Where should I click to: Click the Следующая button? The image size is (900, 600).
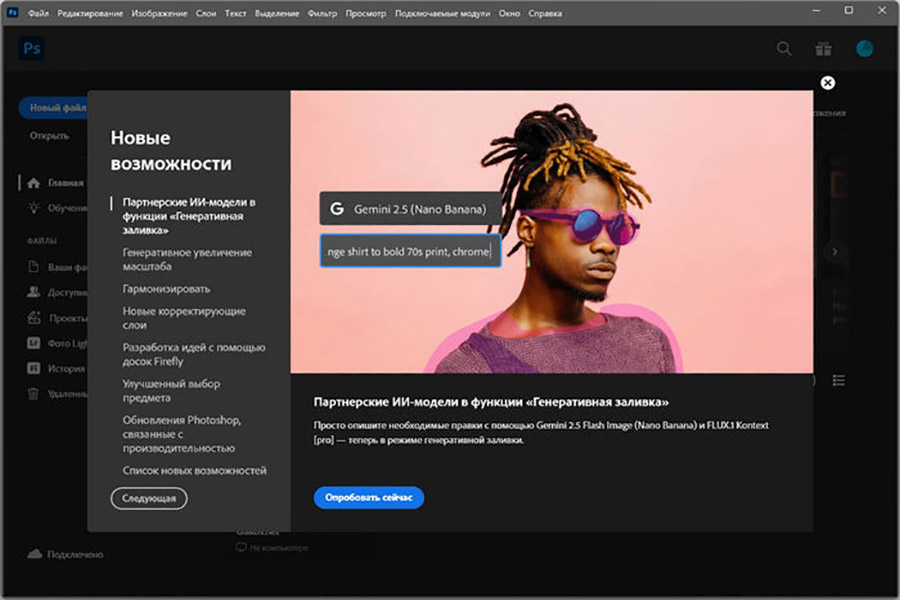click(149, 497)
